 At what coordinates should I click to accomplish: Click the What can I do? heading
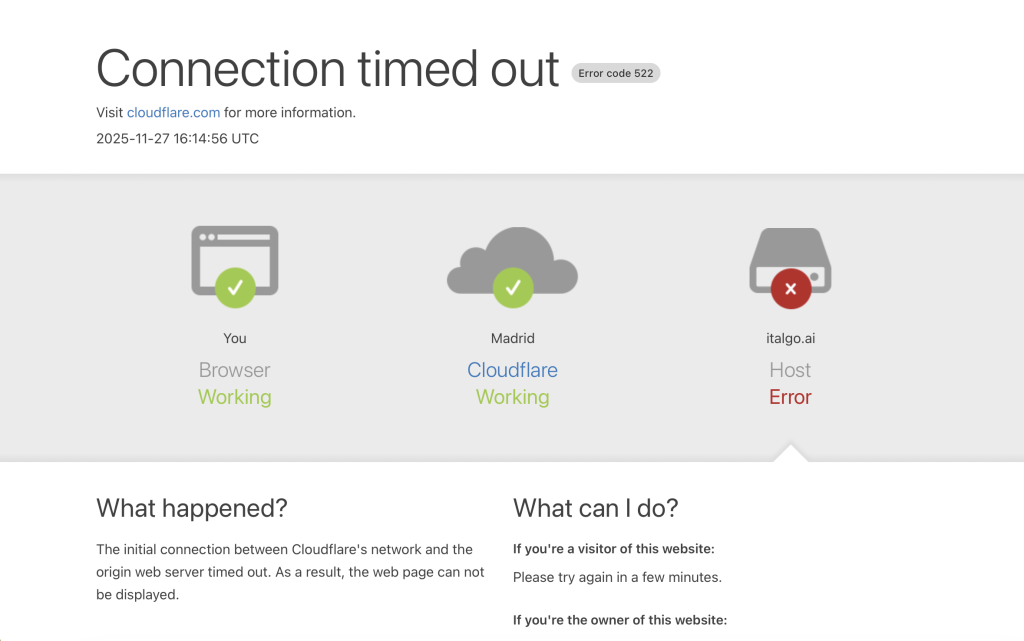pyautogui.click(x=596, y=508)
